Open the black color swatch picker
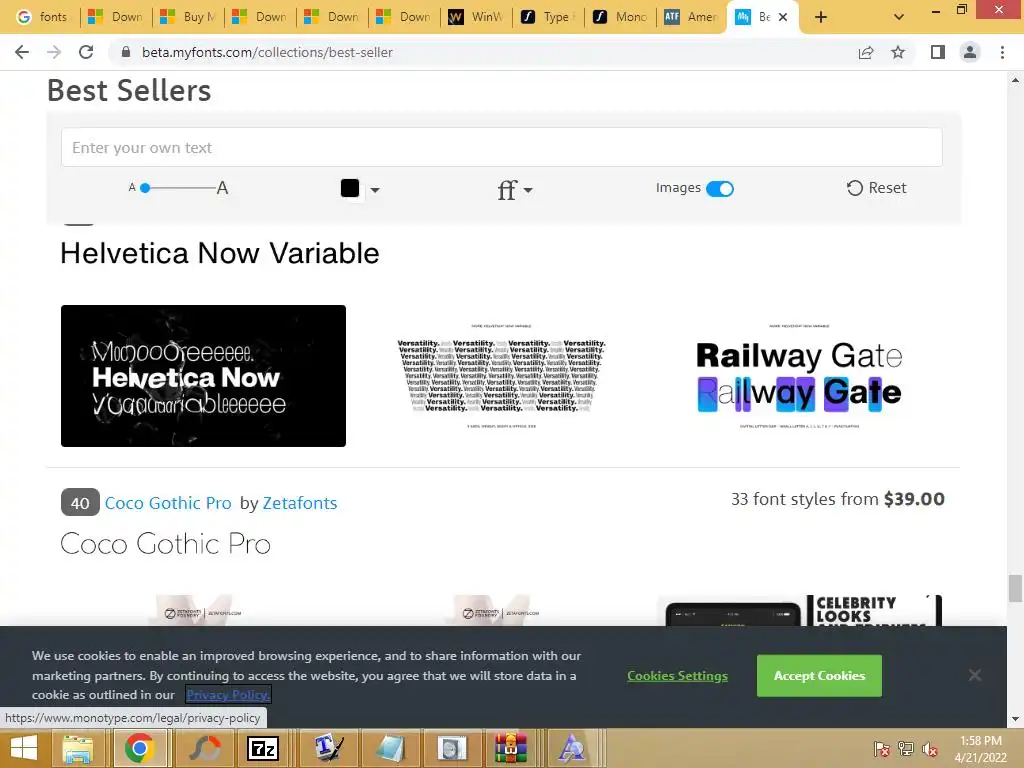Screen dimensions: 1024x768 coord(350,188)
